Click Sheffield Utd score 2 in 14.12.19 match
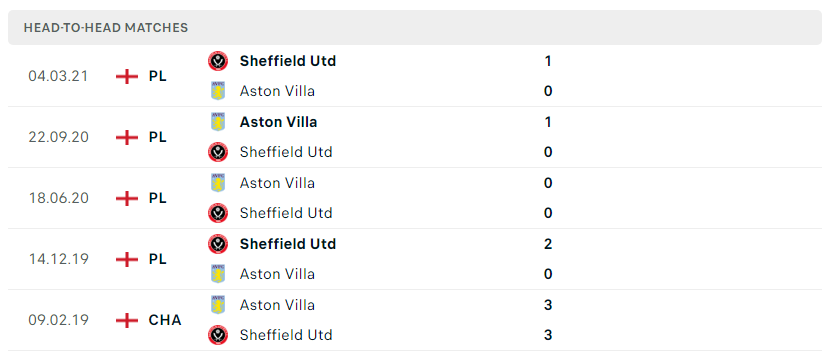Viewport: 823px width, 360px height. 548,244
